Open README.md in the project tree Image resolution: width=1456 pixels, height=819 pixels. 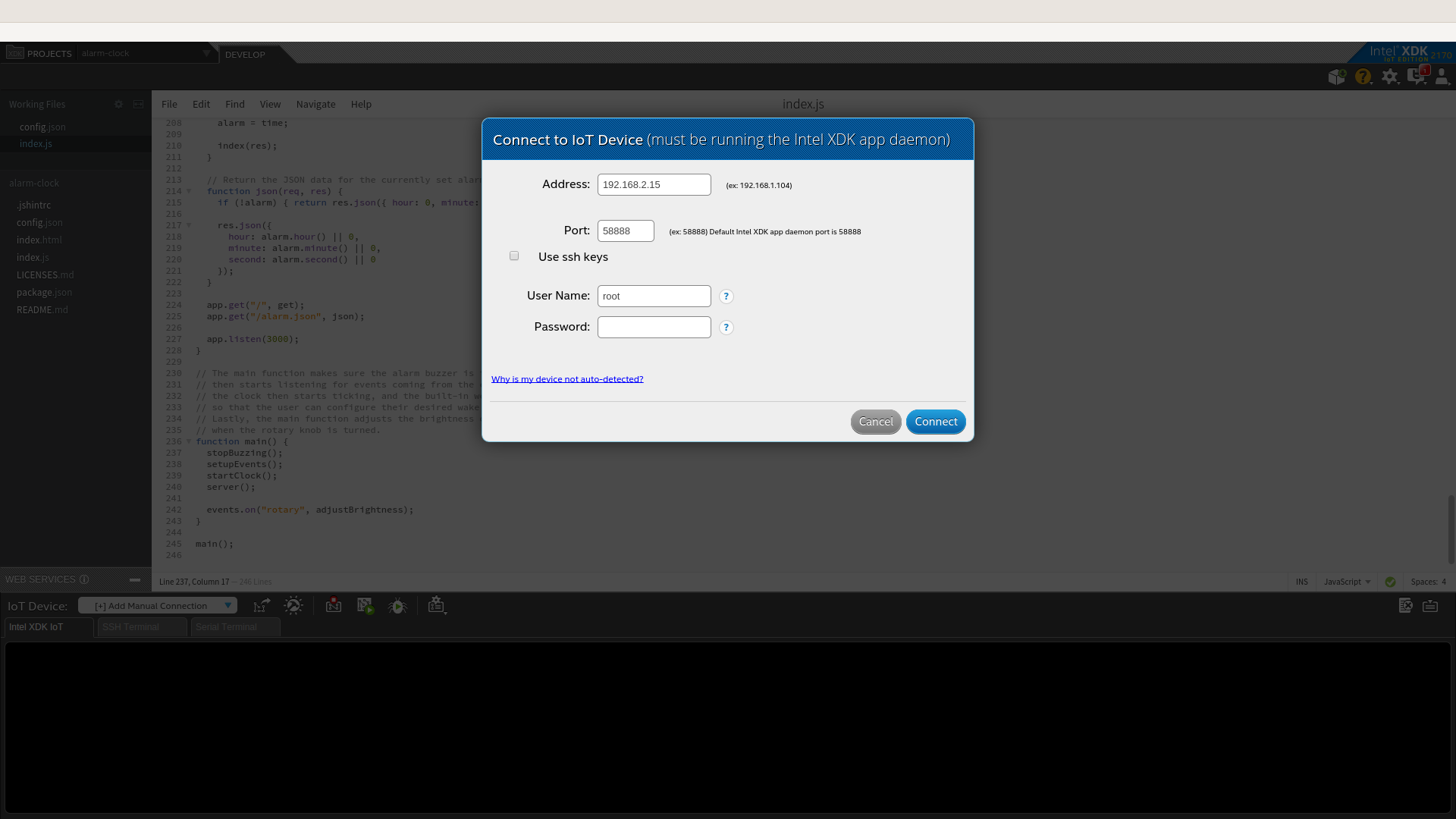pyautogui.click(x=42, y=309)
